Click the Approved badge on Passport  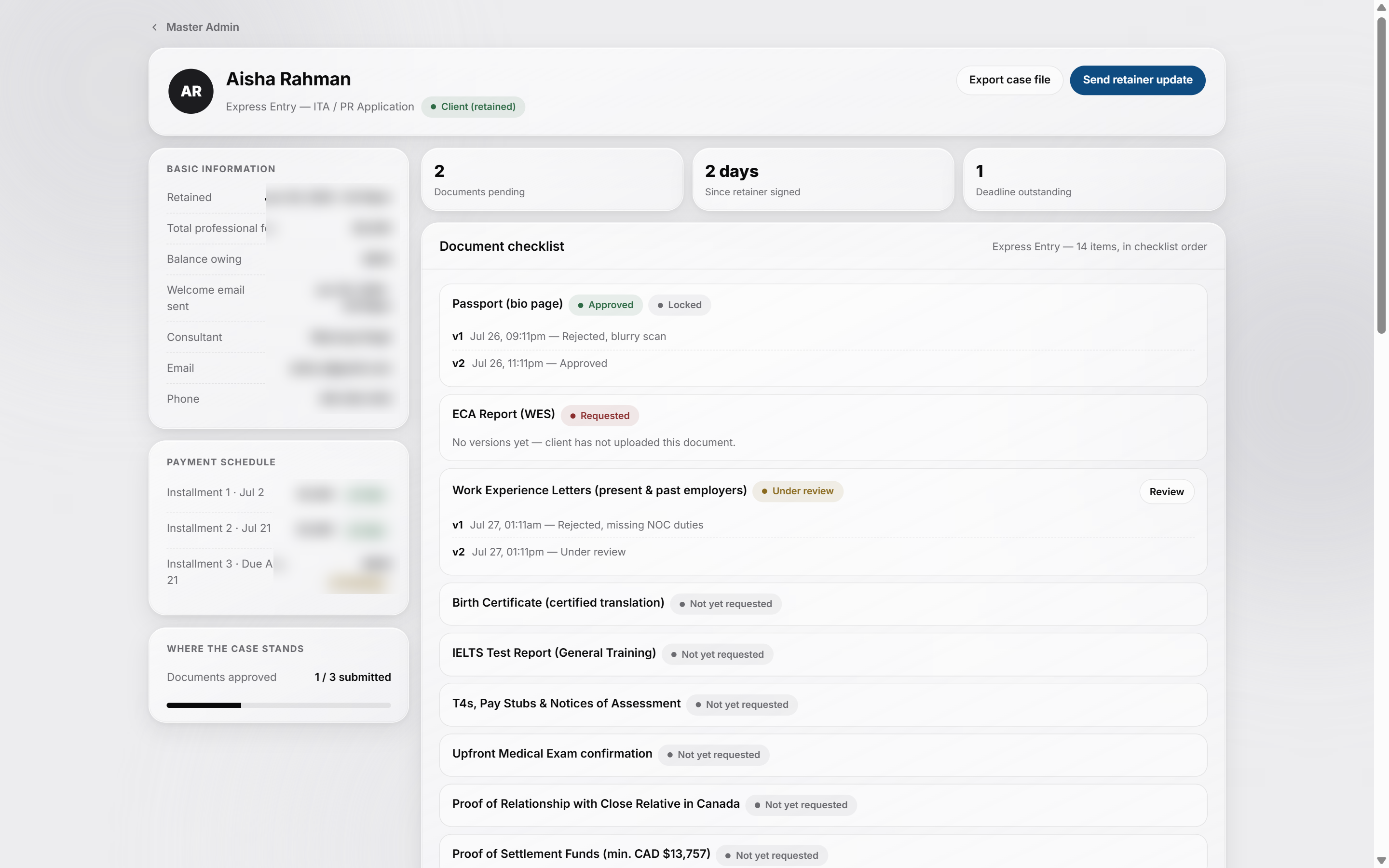605,305
